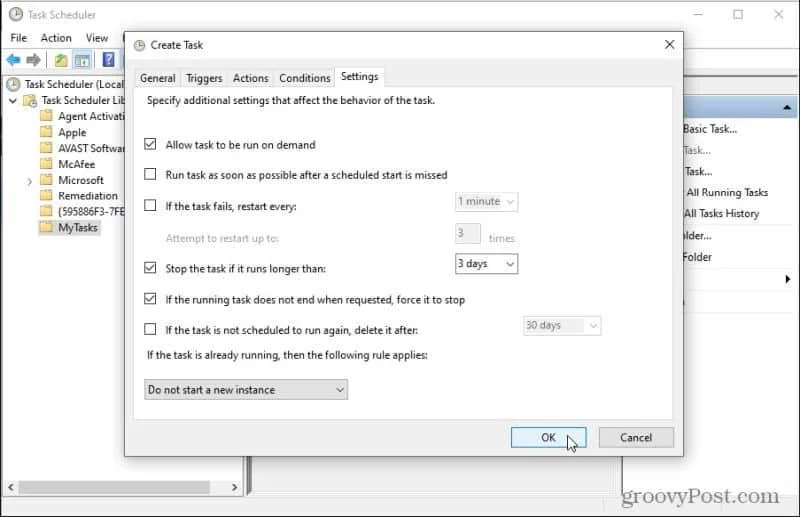Click the horizontal scrollbar thumb in tree pane

point(114,487)
